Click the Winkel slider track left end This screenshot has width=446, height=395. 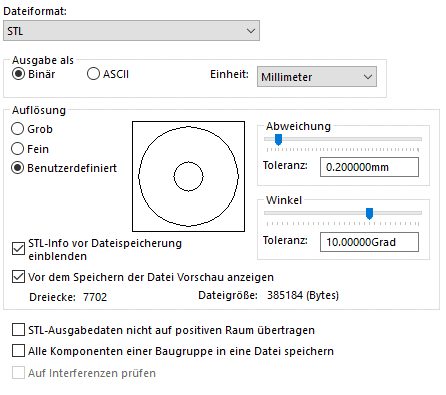(x=266, y=213)
